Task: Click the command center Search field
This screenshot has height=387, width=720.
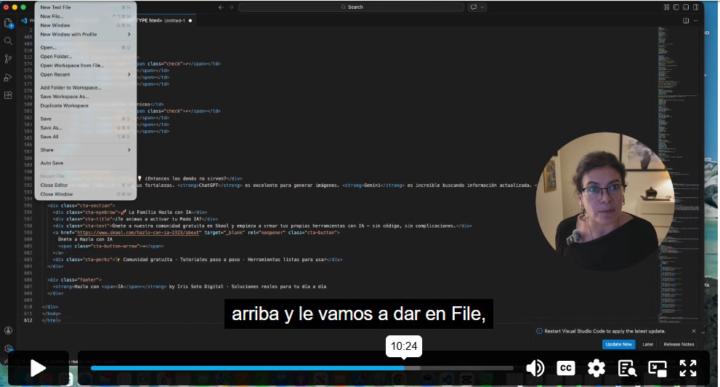Action: click(351, 7)
